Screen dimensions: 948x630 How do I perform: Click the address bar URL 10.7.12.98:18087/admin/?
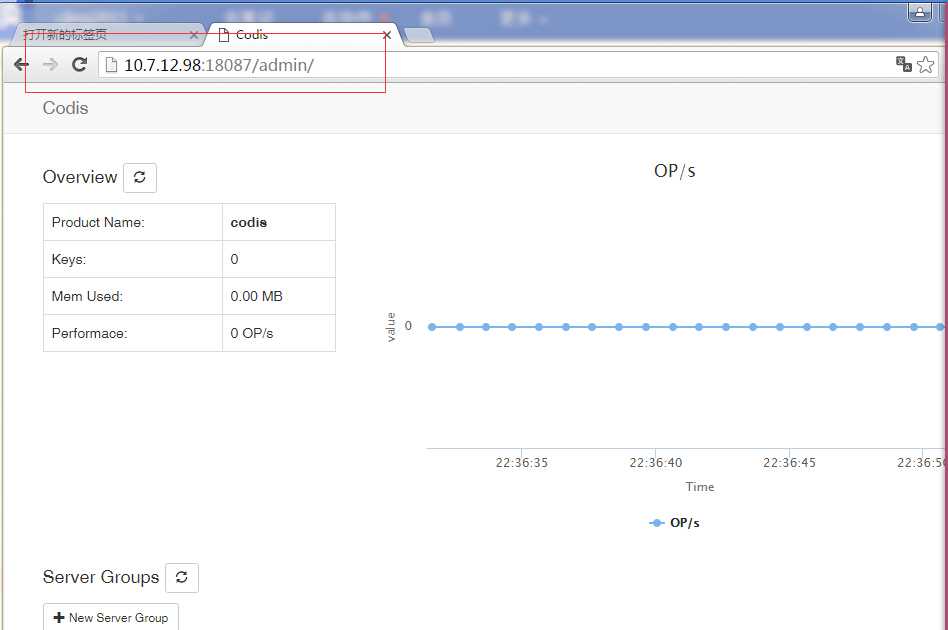pyautogui.click(x=218, y=65)
